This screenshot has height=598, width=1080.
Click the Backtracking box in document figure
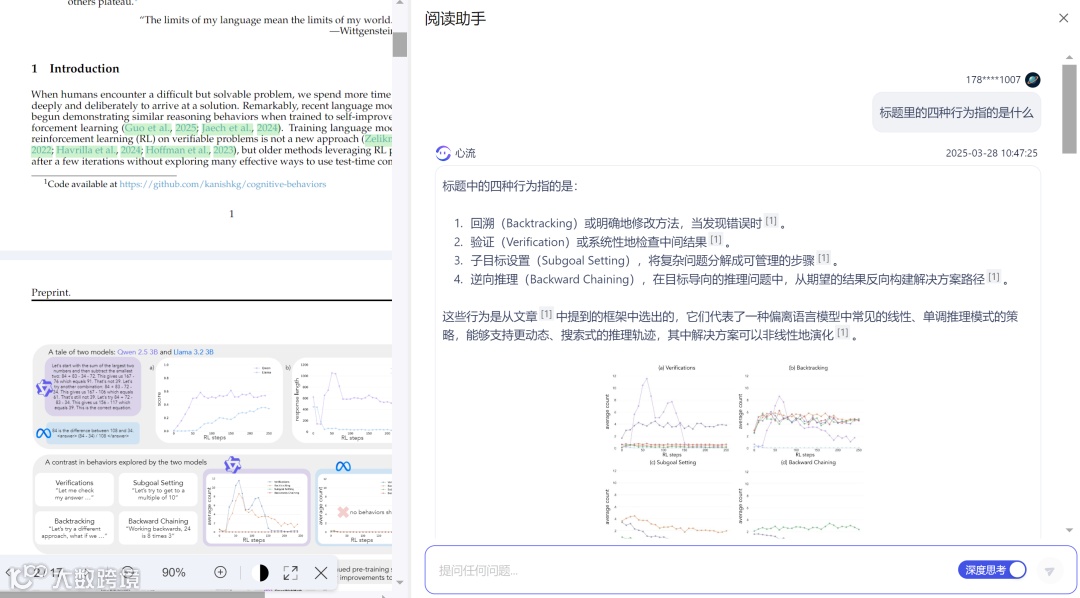(74, 528)
